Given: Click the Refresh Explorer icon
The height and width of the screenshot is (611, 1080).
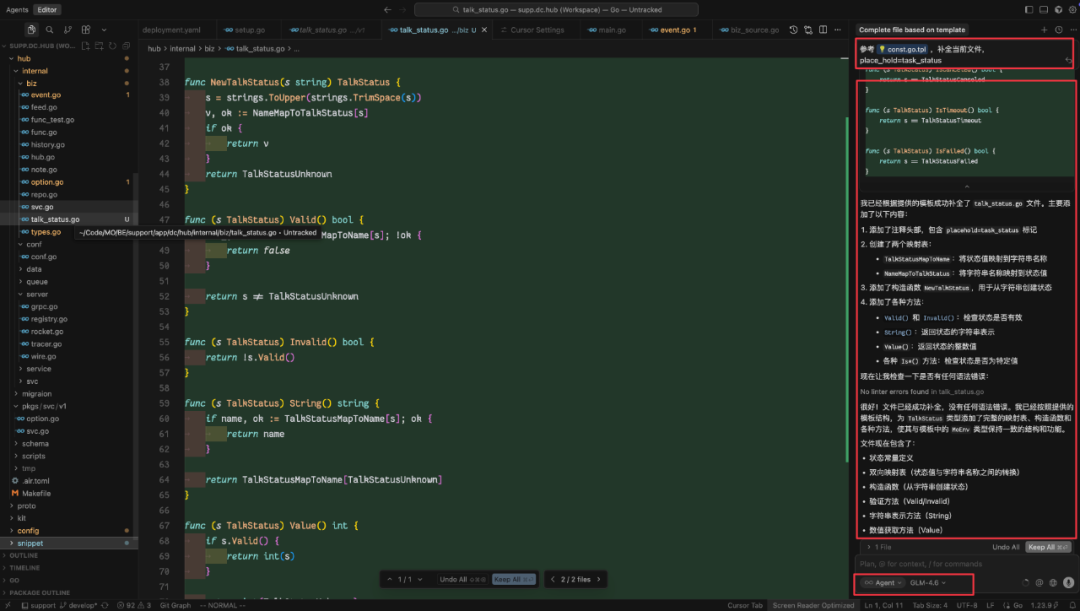Looking at the screenshot, I should 112,46.
